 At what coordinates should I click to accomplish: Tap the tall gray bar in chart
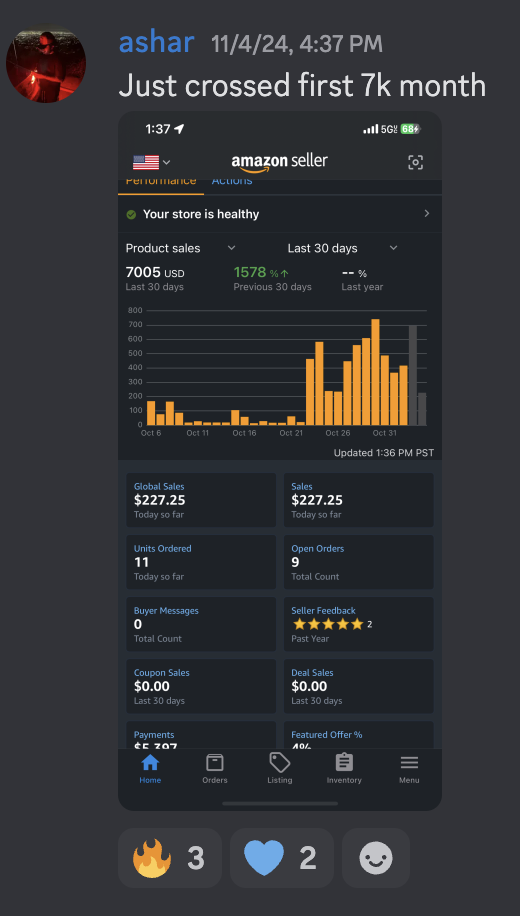(x=413, y=375)
